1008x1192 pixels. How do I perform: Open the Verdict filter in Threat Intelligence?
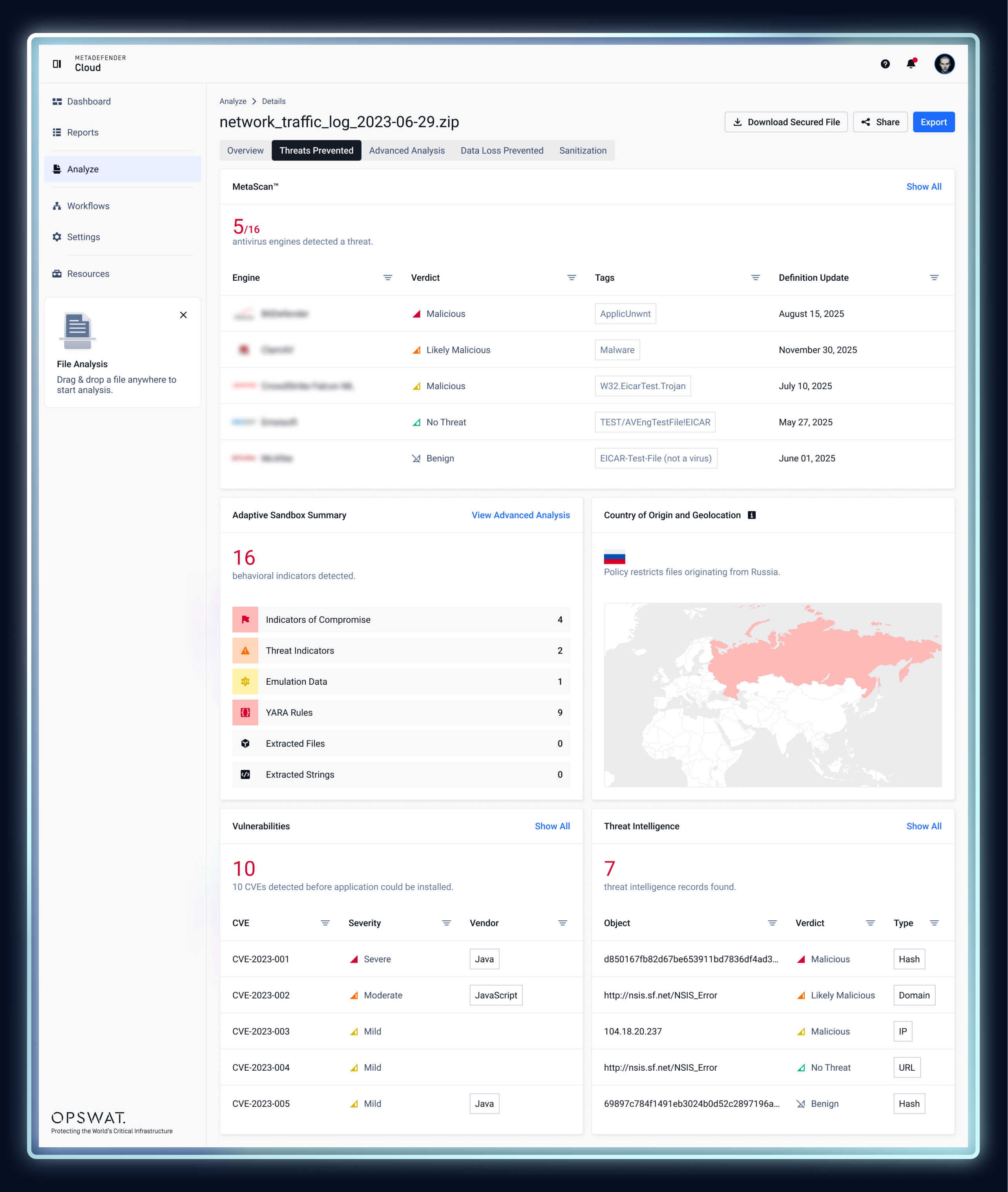870,922
